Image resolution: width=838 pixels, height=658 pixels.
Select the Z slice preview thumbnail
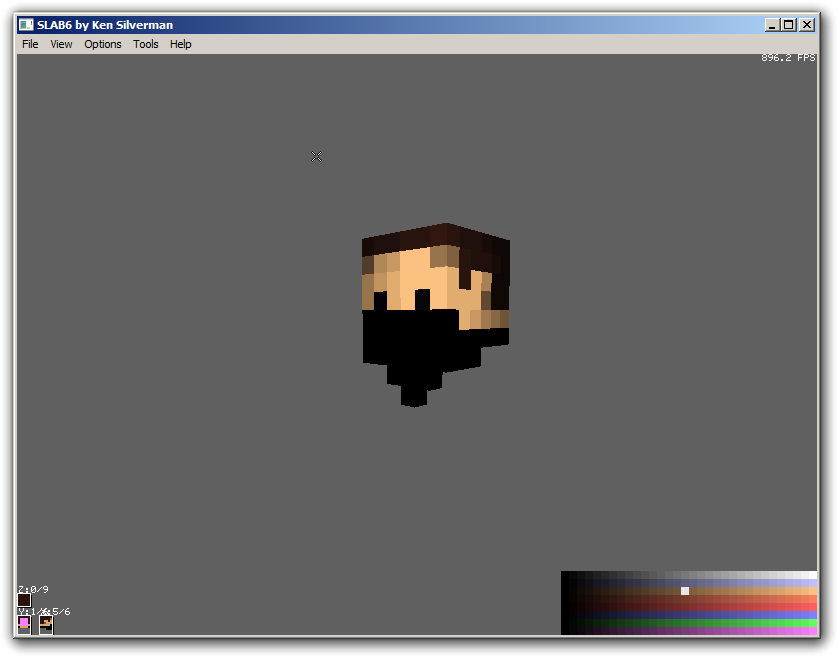pyautogui.click(x=24, y=600)
